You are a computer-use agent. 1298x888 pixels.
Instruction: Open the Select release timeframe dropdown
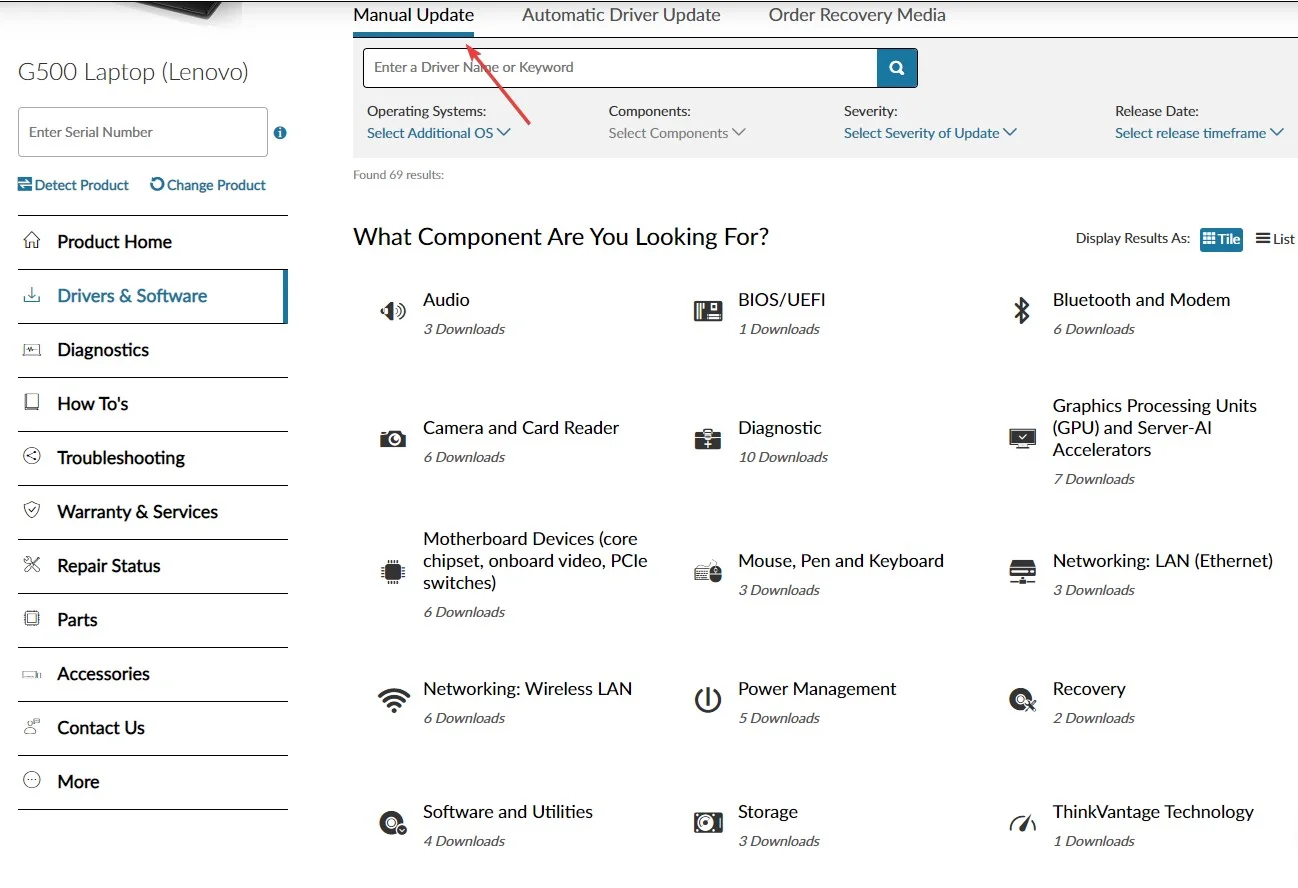[x=1199, y=133]
